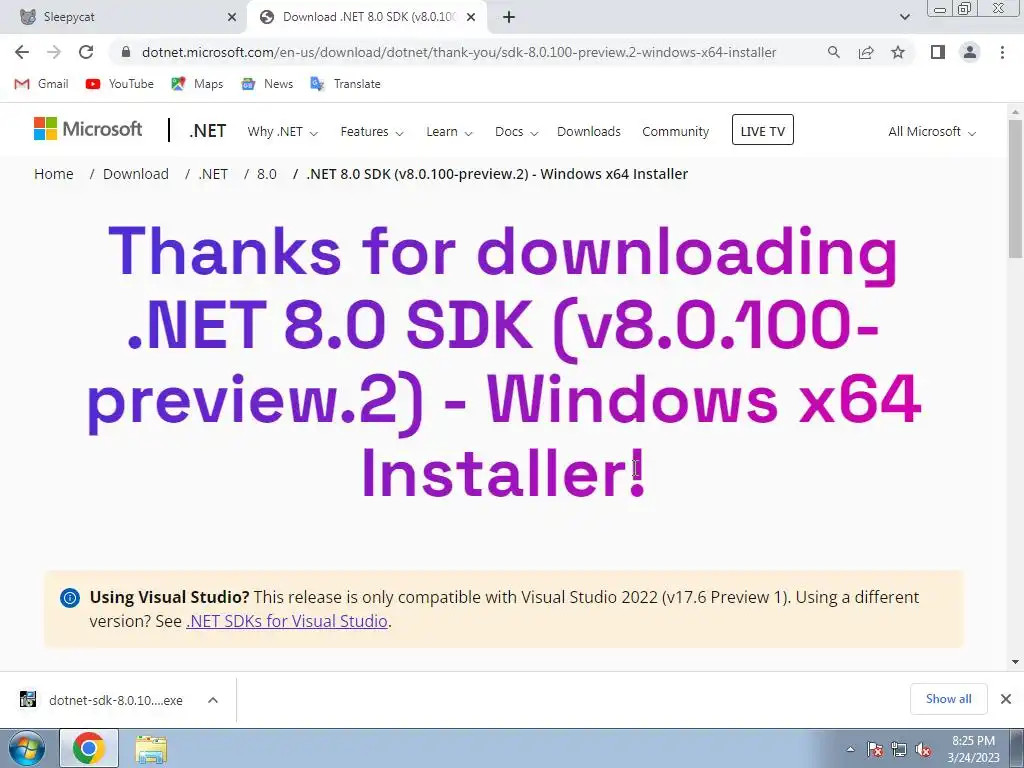This screenshot has height=768, width=1024.
Task: Open the Downloads nav item
Action: pos(588,132)
